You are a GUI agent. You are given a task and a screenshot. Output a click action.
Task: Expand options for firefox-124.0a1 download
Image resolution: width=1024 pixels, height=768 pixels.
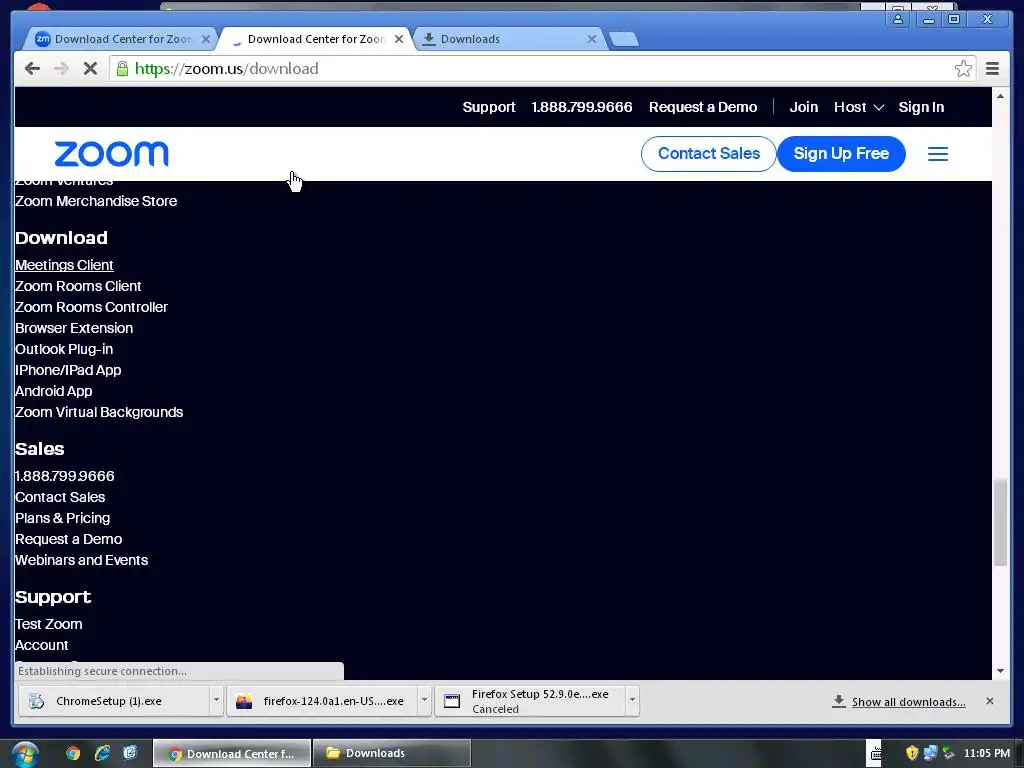click(x=424, y=700)
